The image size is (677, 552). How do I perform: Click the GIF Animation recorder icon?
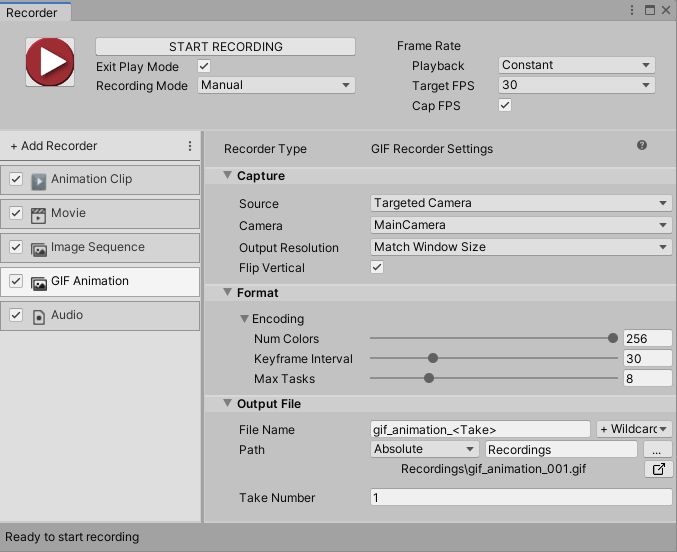point(38,283)
